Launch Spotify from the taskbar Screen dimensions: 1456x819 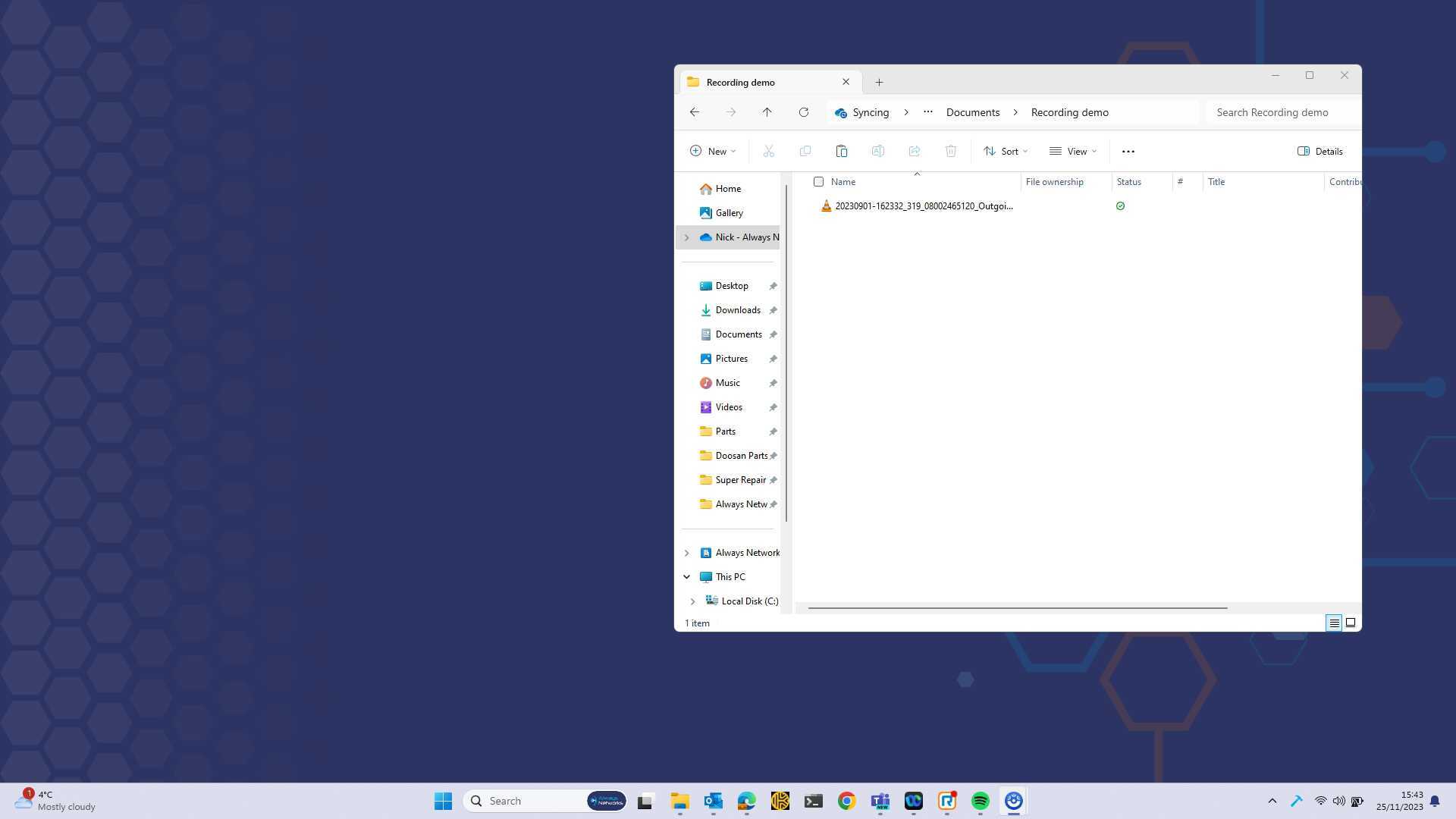click(x=980, y=800)
